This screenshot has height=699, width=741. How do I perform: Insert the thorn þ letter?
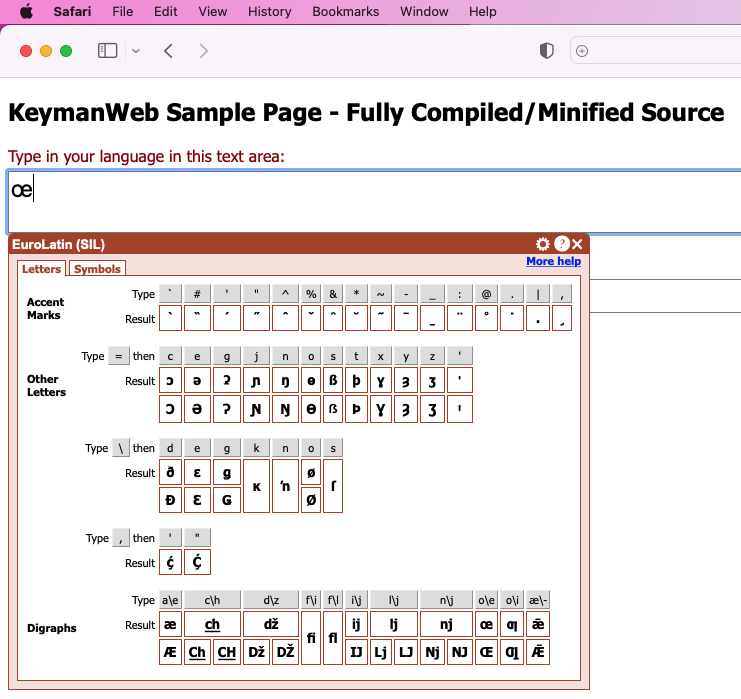click(x=356, y=380)
